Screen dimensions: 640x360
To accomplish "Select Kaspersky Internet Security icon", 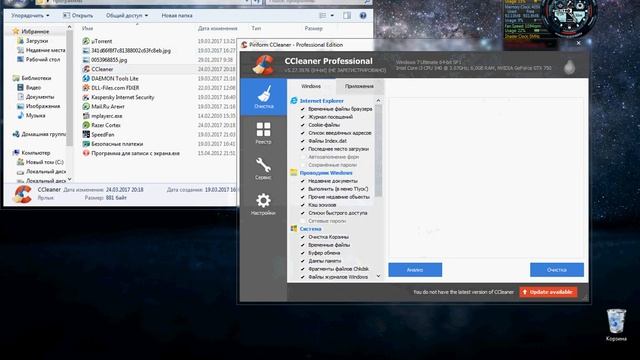I will 86,97.
